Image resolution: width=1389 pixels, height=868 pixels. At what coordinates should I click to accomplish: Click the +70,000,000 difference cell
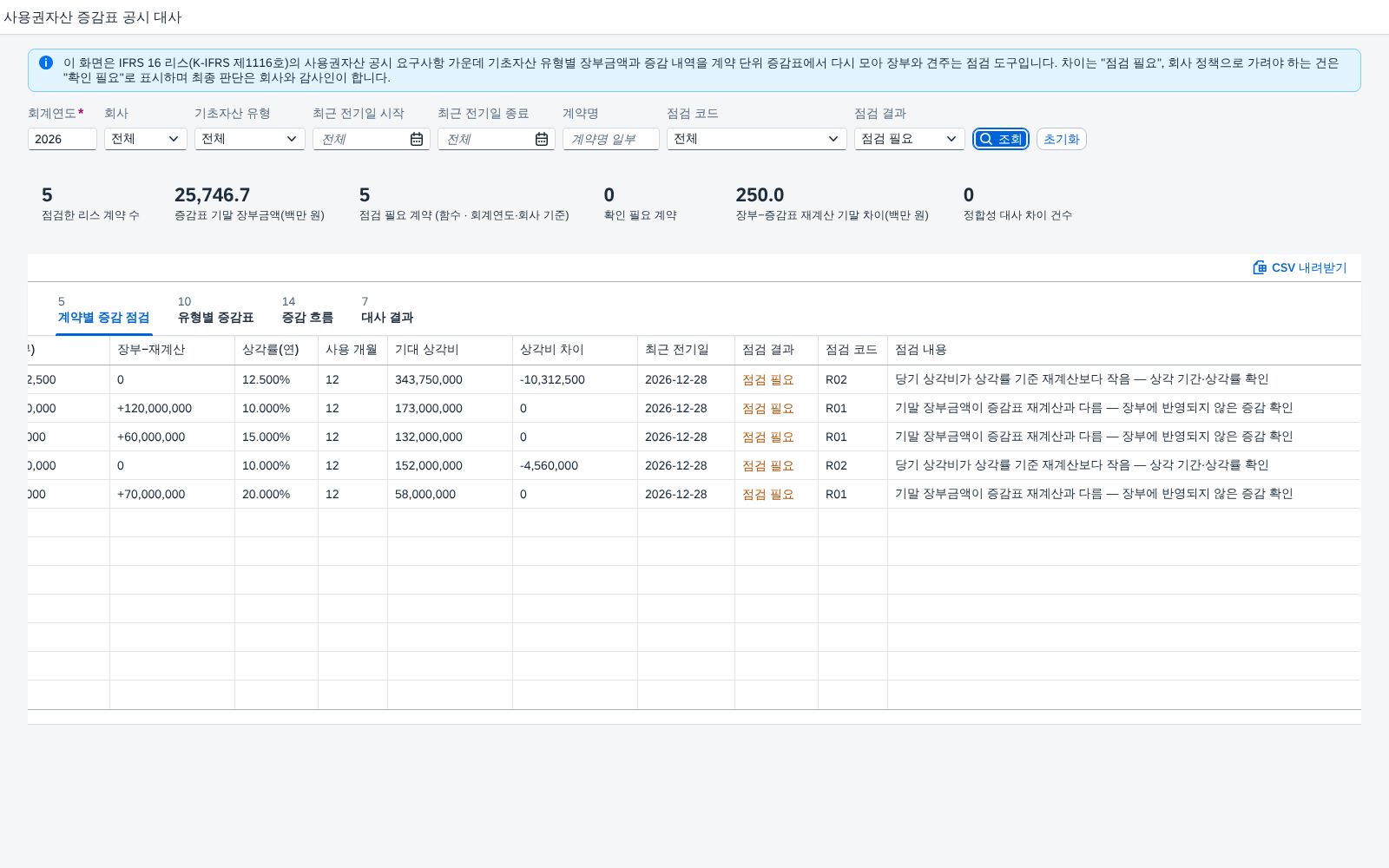(x=172, y=494)
